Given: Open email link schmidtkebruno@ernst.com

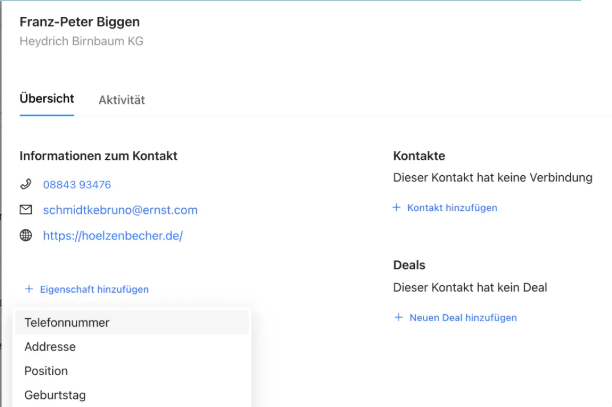Looking at the screenshot, I should pyautogui.click(x=120, y=210).
